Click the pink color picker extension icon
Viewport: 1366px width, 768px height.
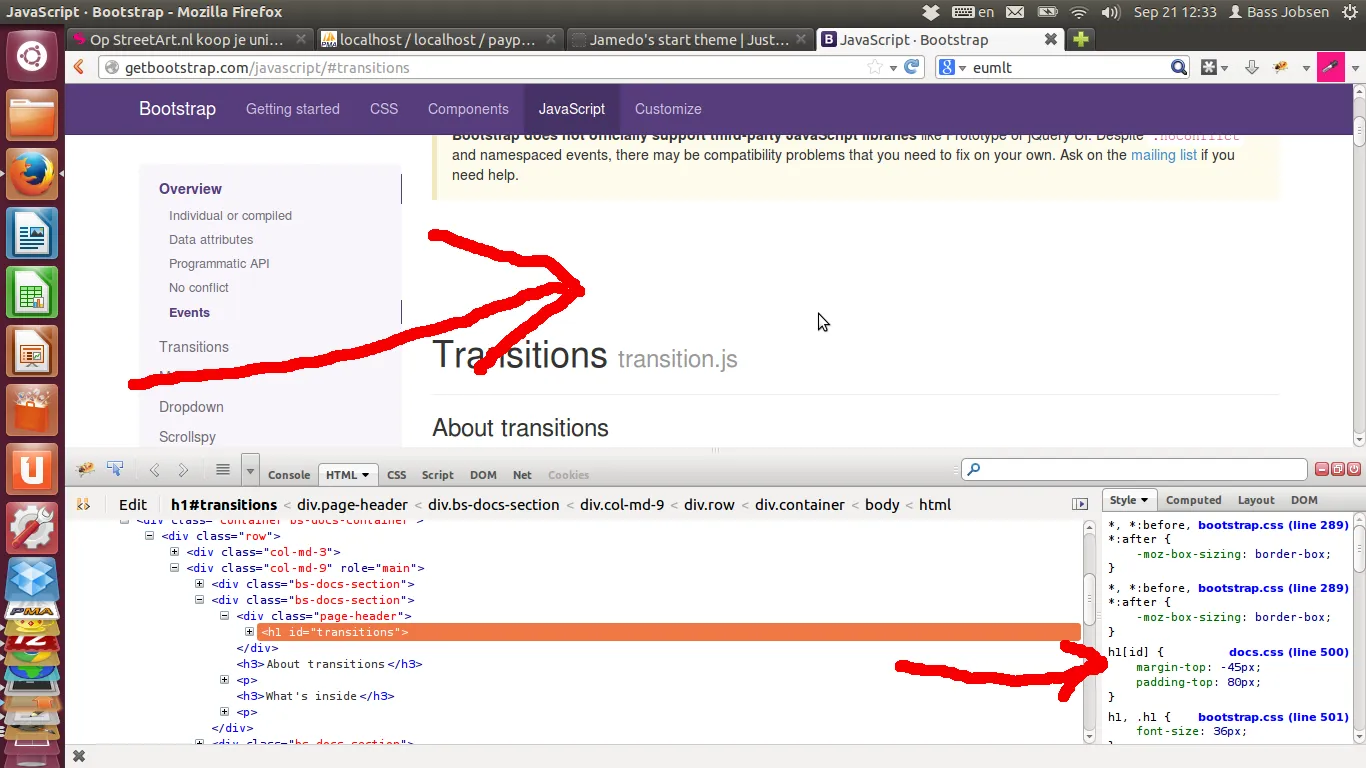pos(1331,68)
